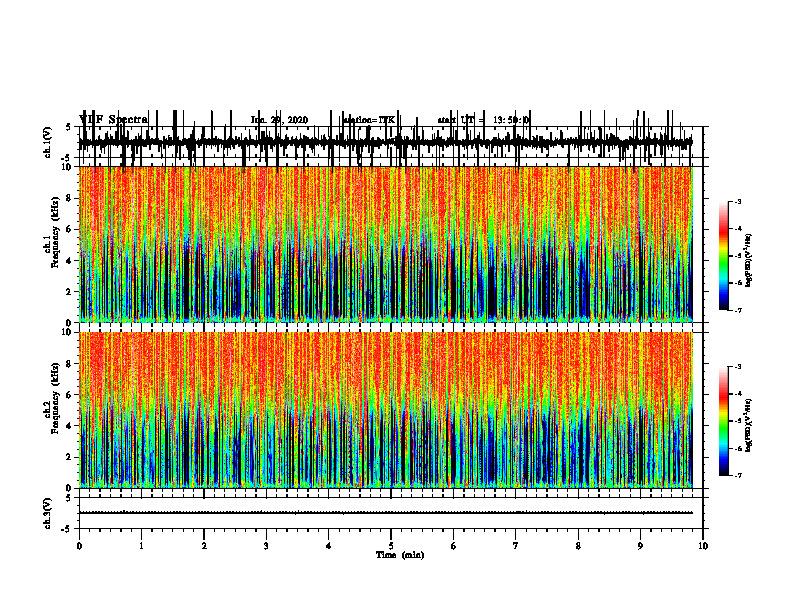
Task: Click the ch.2 spectrogram plot
Action: click(x=386, y=410)
